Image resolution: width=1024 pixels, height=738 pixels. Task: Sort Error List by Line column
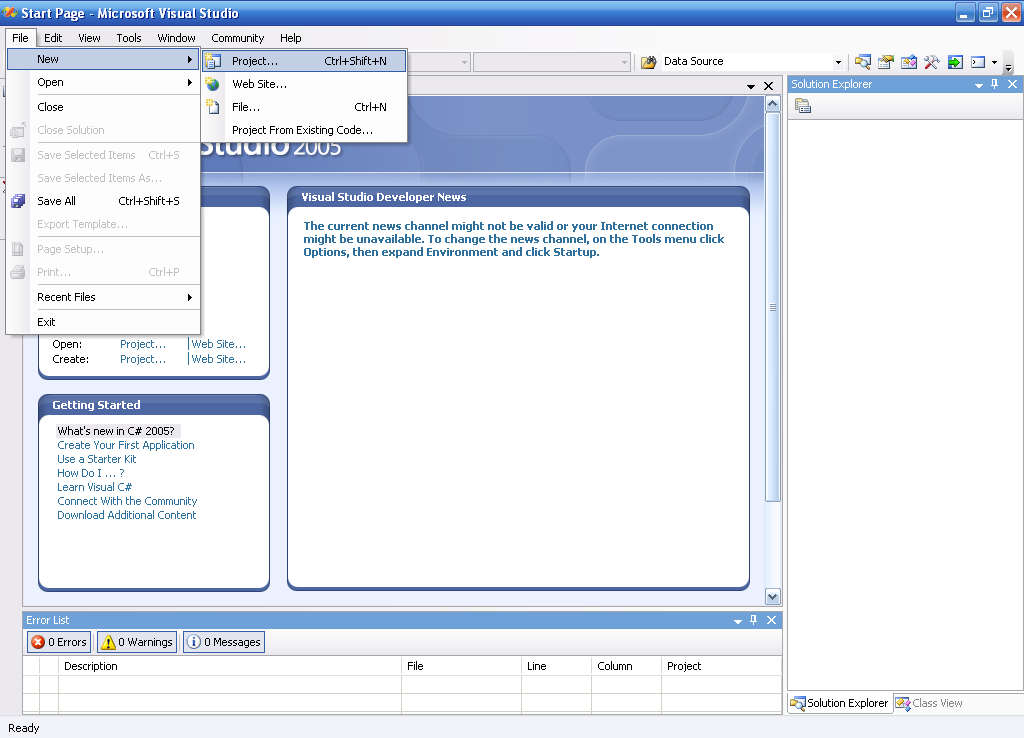coord(556,666)
